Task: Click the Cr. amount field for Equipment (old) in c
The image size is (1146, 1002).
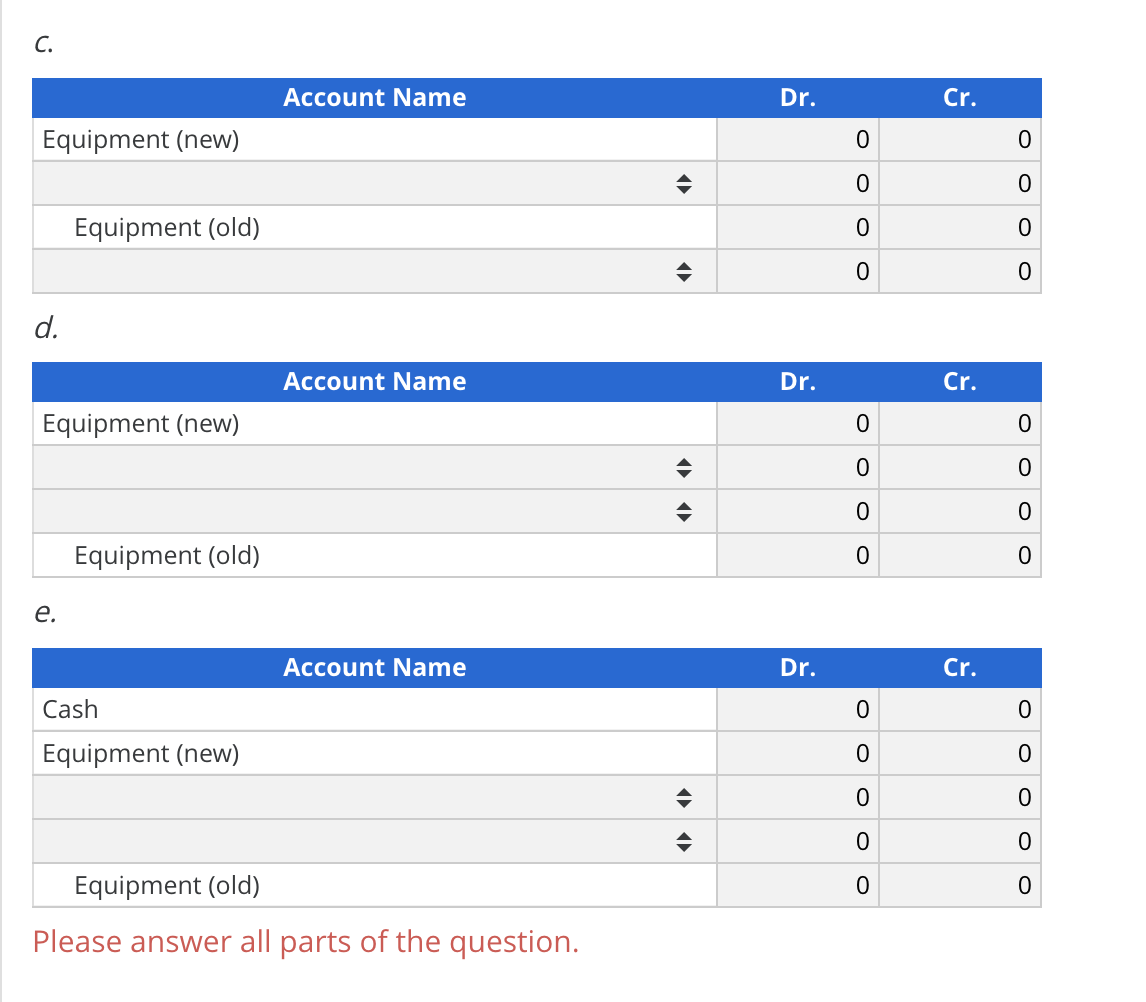Action: point(959,227)
